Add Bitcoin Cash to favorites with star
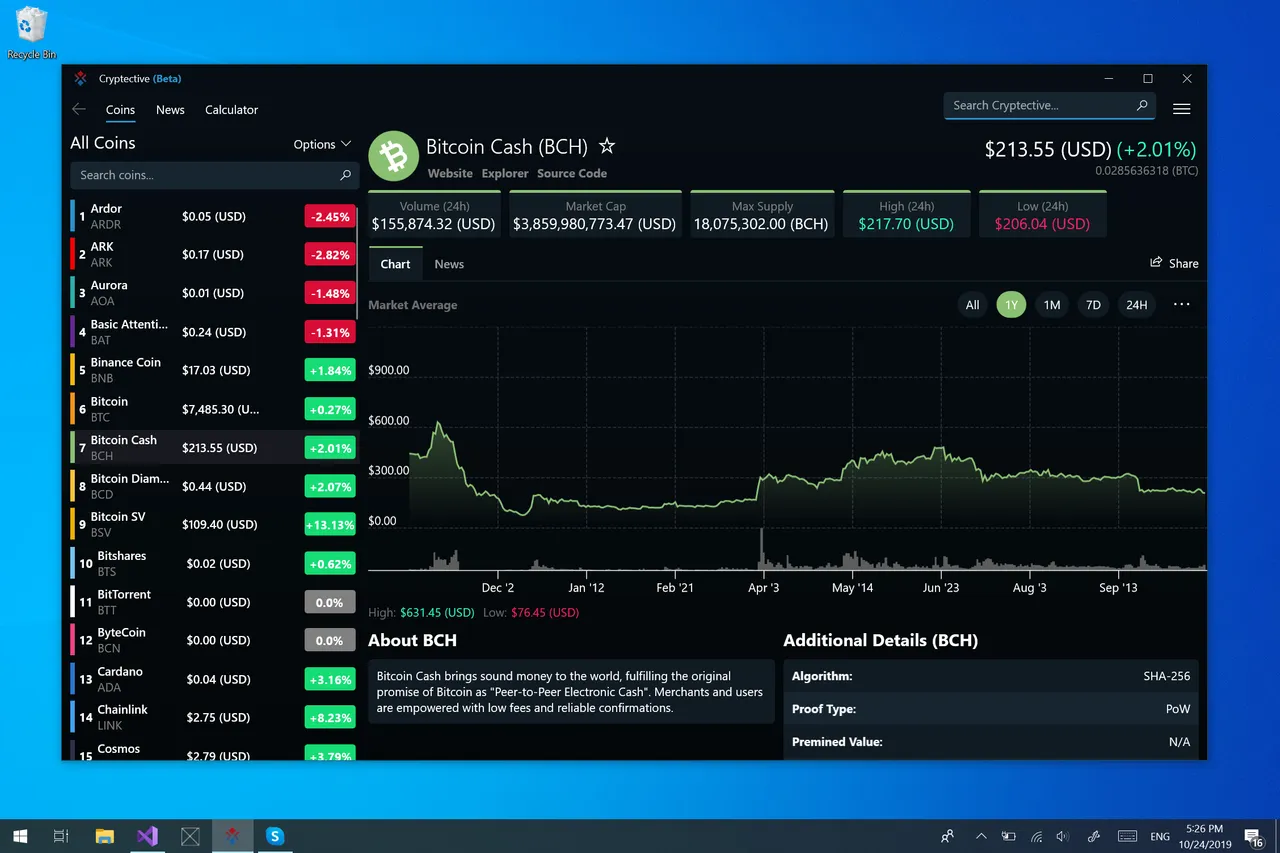This screenshot has width=1280, height=853. pos(606,146)
